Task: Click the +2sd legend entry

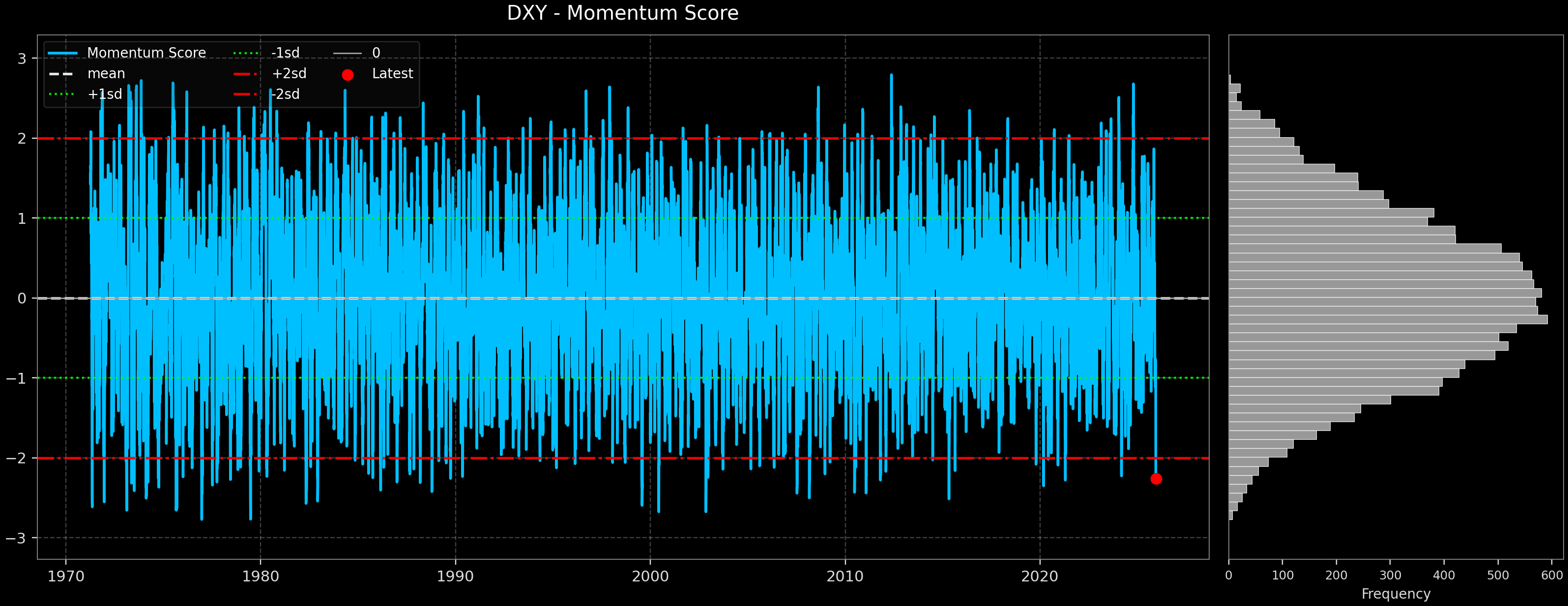Action: point(289,74)
